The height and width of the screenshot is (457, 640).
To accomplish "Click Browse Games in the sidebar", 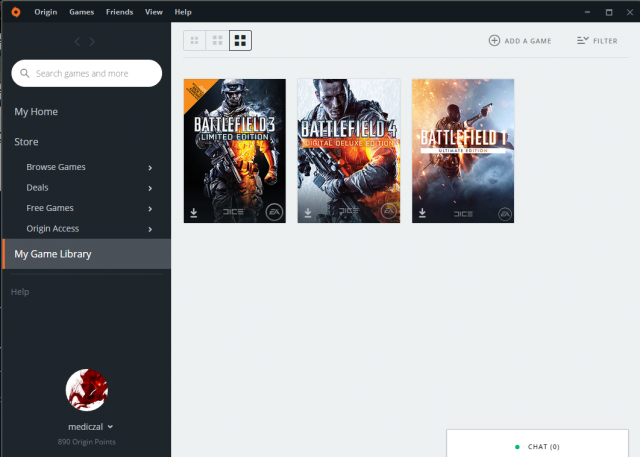I will (56, 167).
